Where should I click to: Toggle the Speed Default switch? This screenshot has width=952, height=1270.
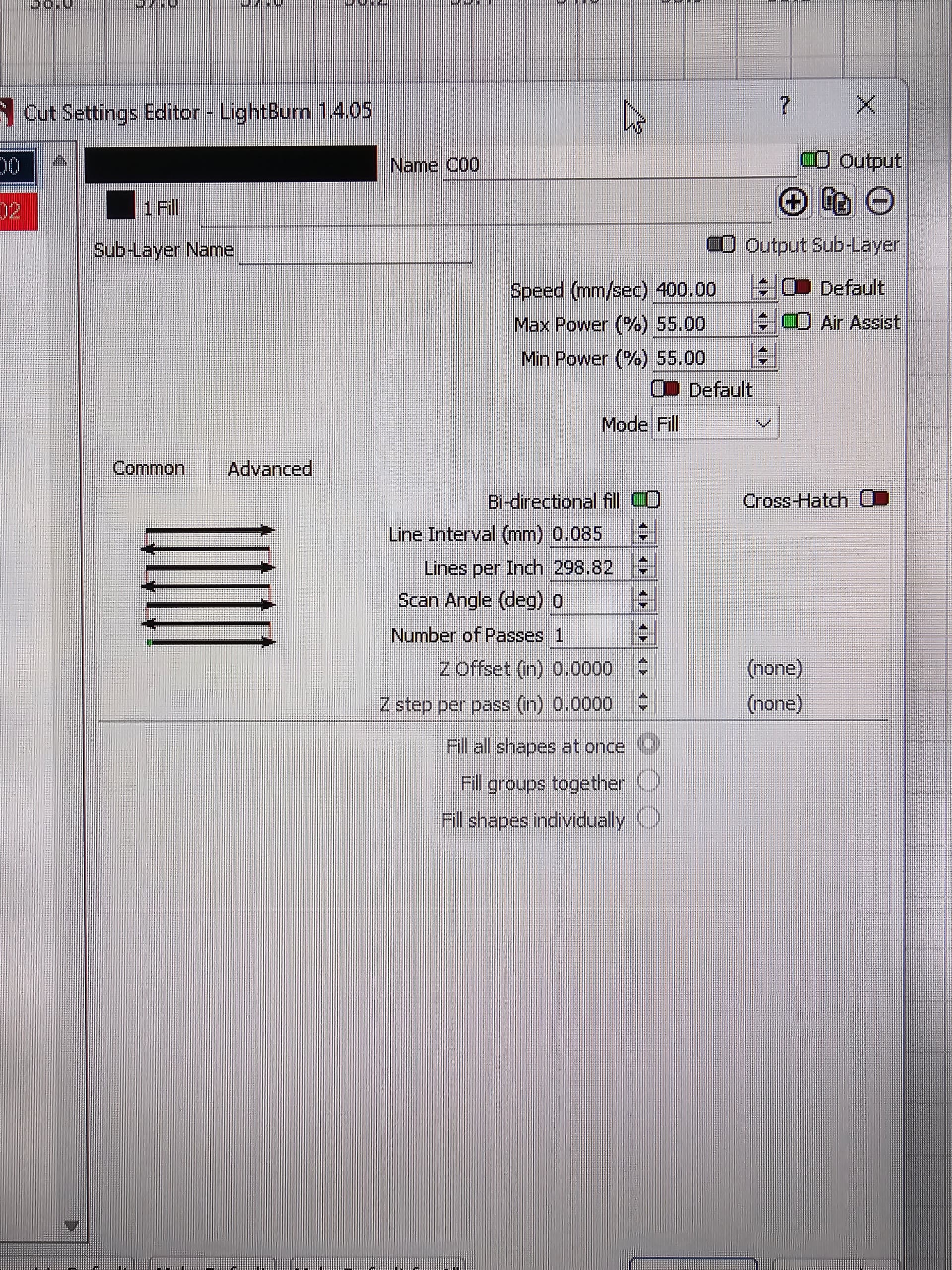point(796,287)
